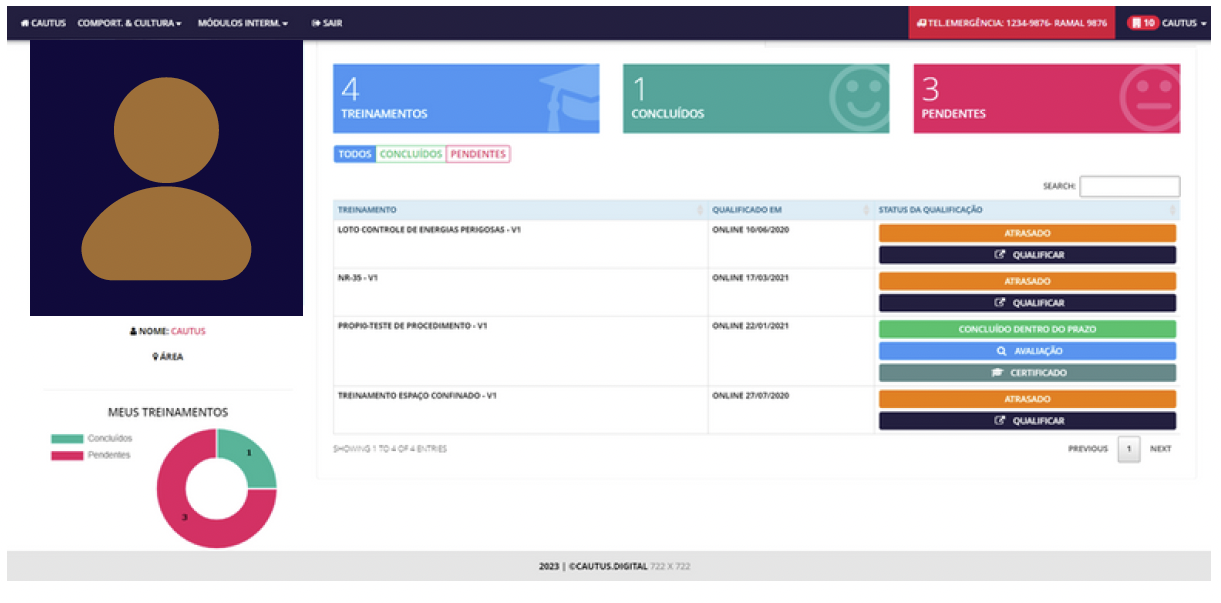Click Qualificar for LOTO Controle de Energias Perigosas
The image size is (1221, 603).
[x=1027, y=255]
